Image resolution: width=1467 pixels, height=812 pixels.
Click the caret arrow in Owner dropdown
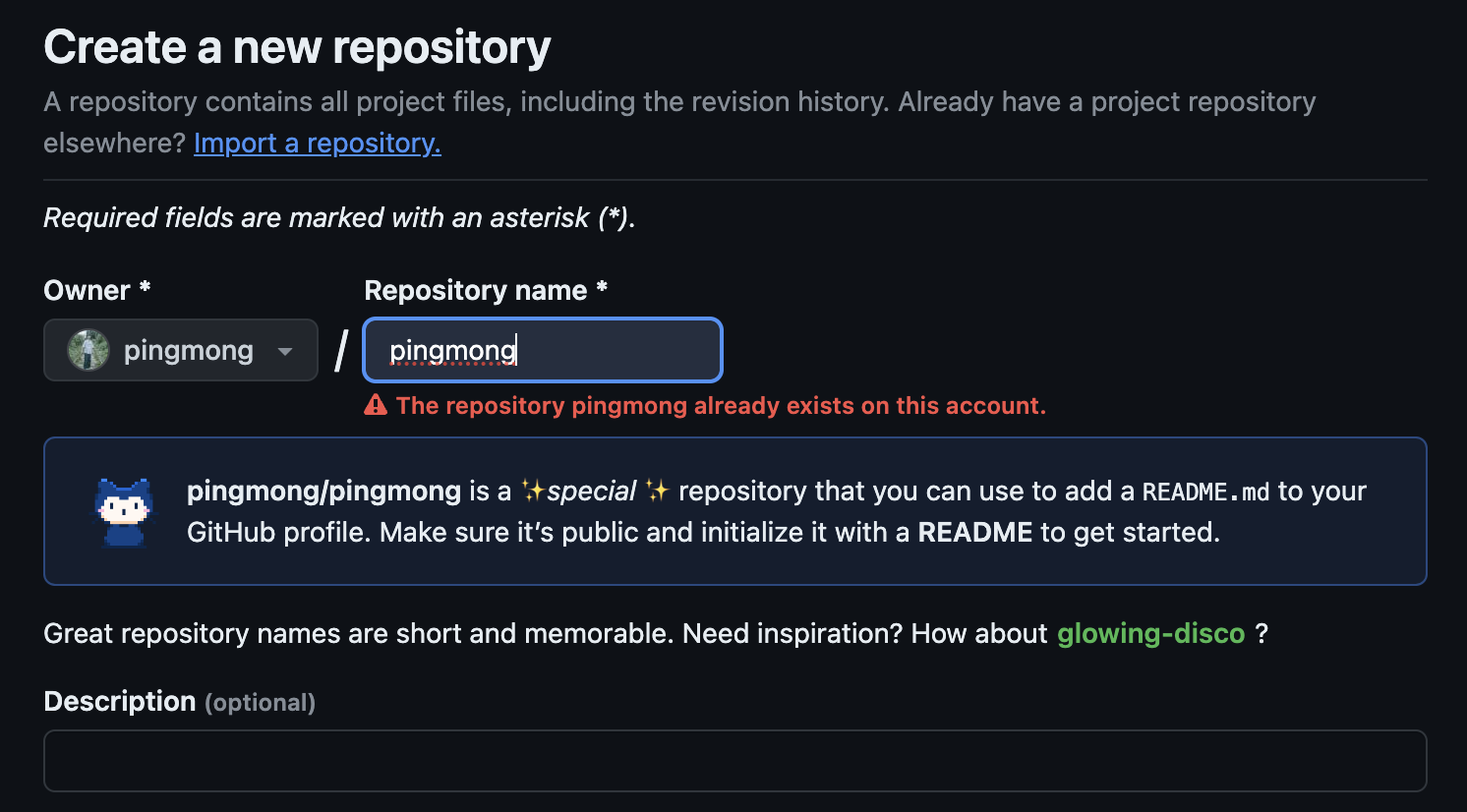(285, 351)
